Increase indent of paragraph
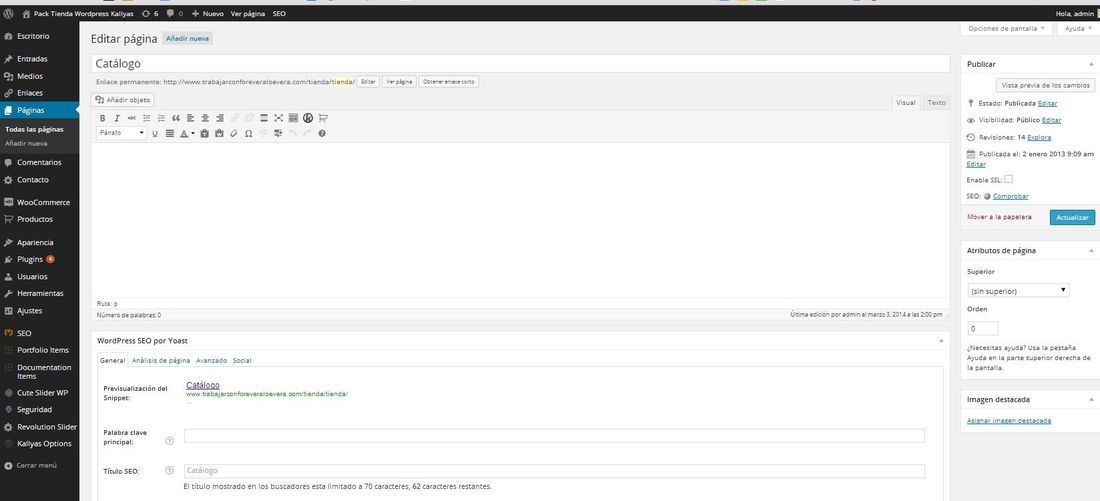 click(279, 133)
